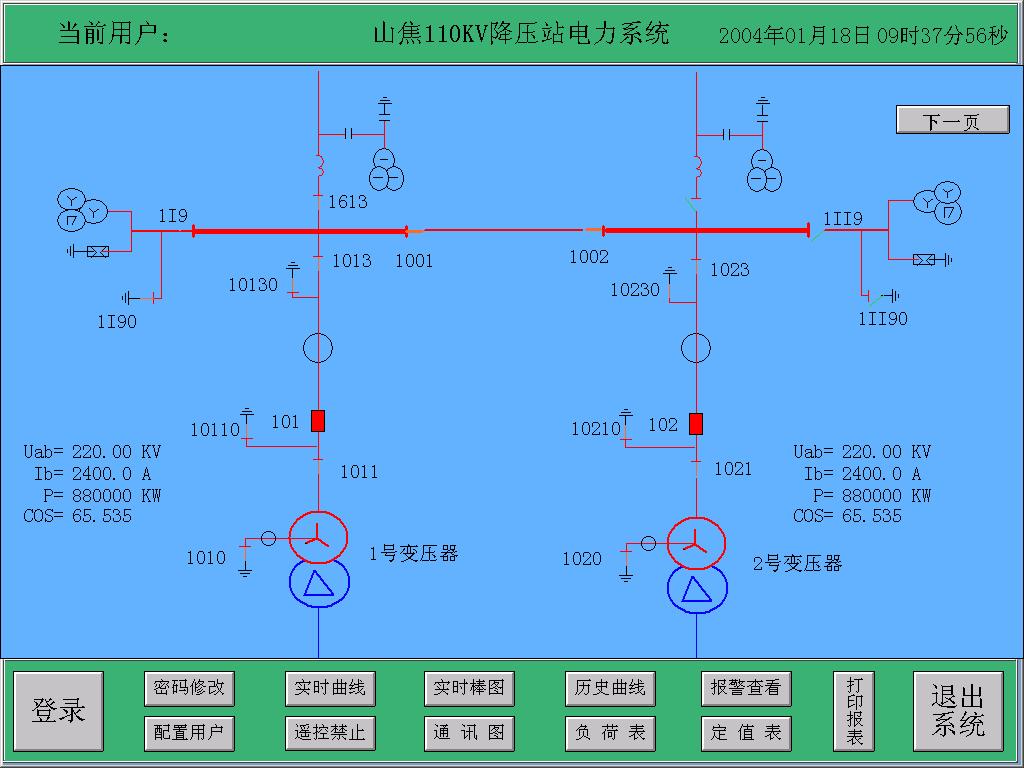This screenshot has height=768, width=1024.
Task: Open the 定值表 setpoint table
Action: pyautogui.click(x=746, y=733)
